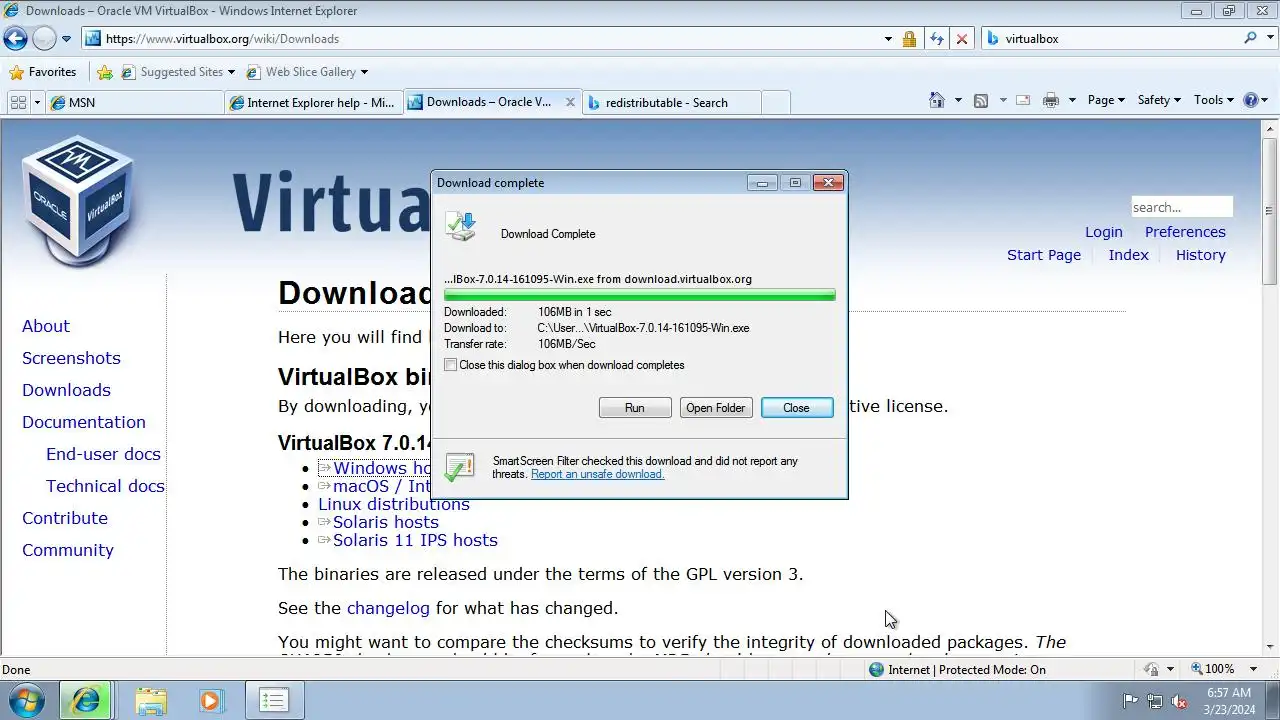This screenshot has height=720, width=1280.
Task: Open the Safety menu
Action: 1159,100
